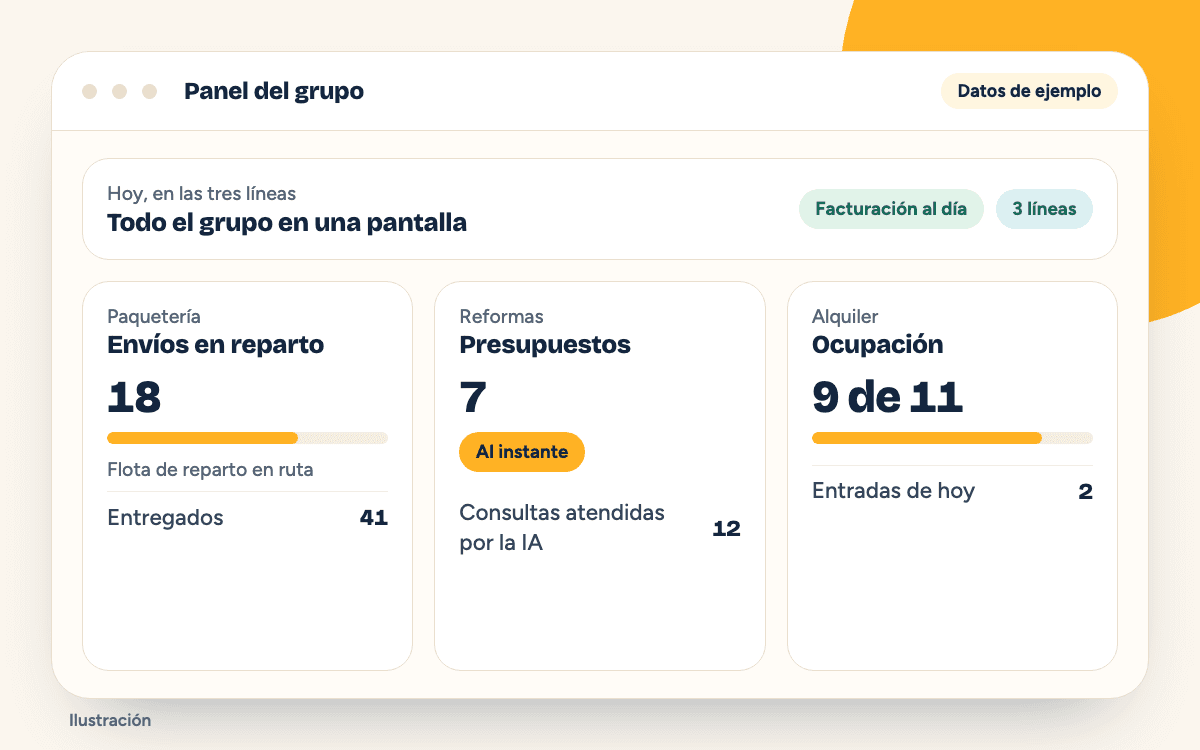Click the Entradas de hoy value 2

(1086, 491)
